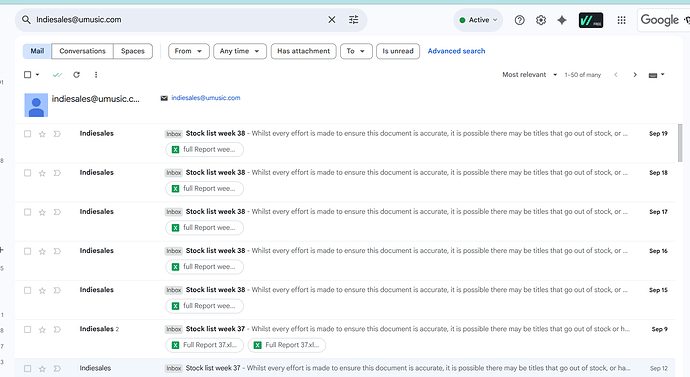Mark Sep 17 email as important
Viewport: 690px width, 377px height.
pos(57,212)
